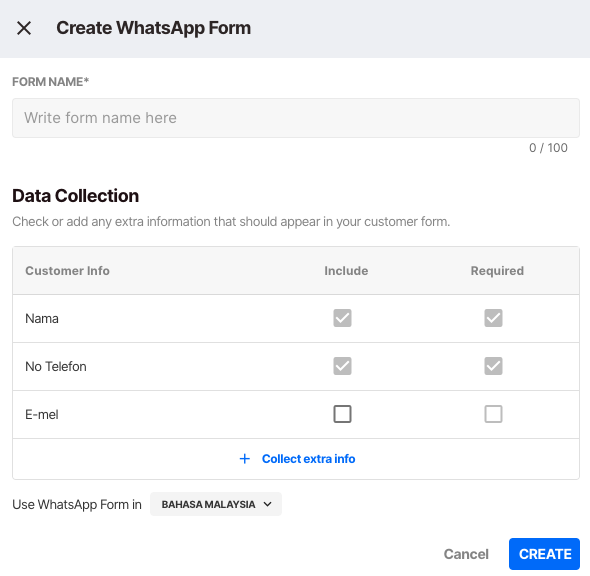Close the Create WhatsApp Form dialog
This screenshot has width=590, height=576.
pos(24,28)
